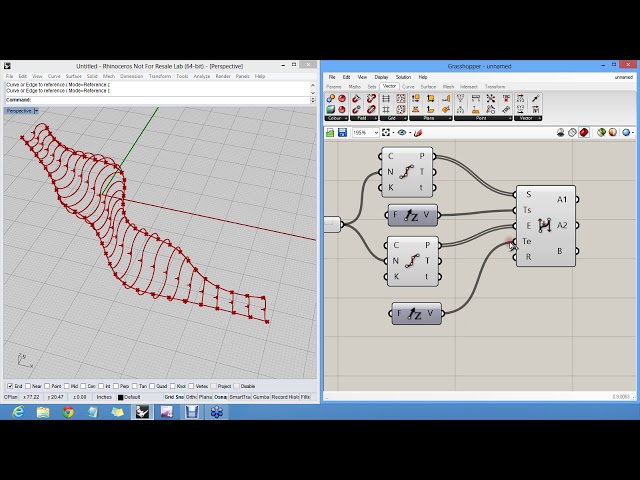Open Rhino Analyze menu

click(x=201, y=76)
